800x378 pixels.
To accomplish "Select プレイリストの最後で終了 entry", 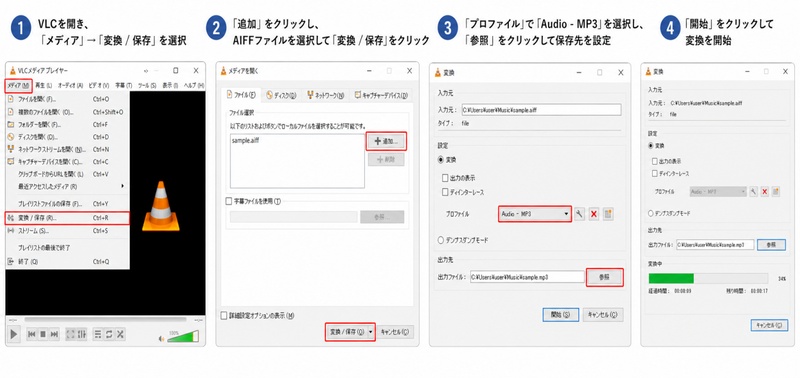I will [x=67, y=248].
